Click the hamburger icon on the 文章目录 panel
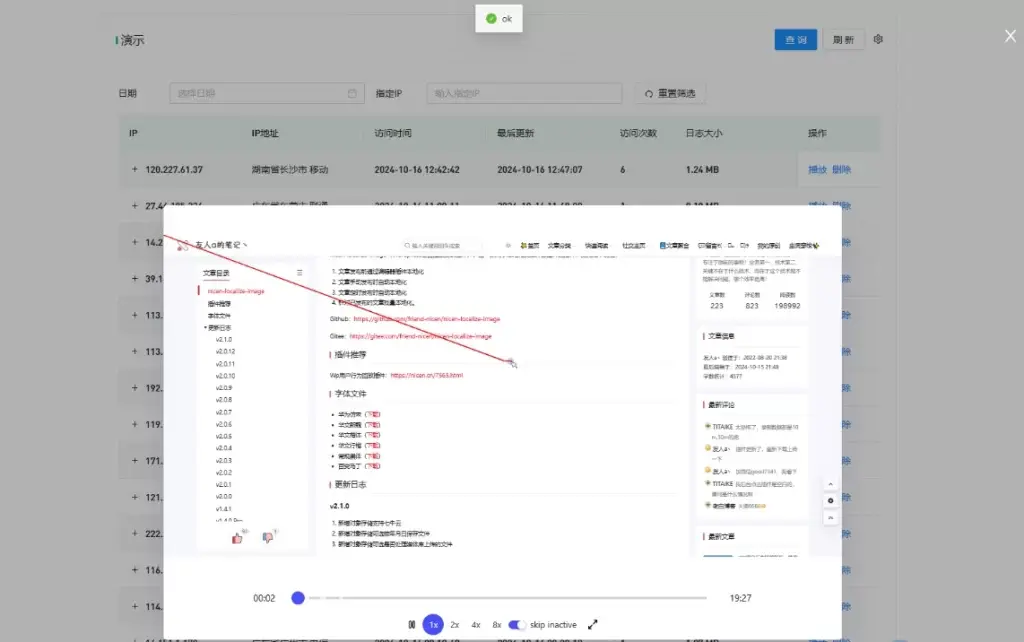Image resolution: width=1024 pixels, height=642 pixels. [299, 272]
